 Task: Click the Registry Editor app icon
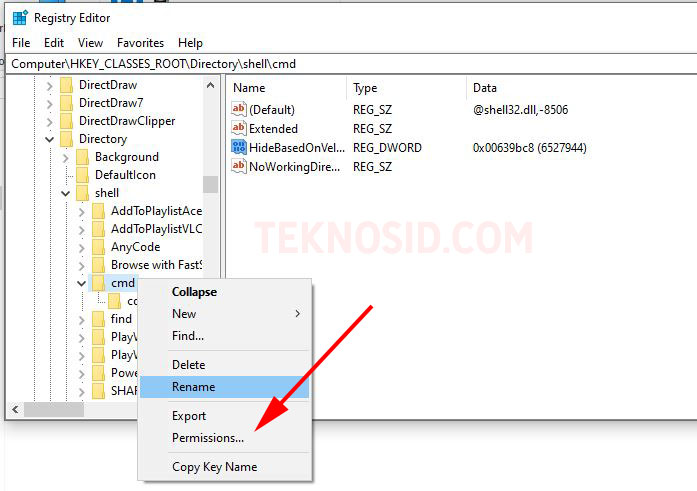[20, 18]
